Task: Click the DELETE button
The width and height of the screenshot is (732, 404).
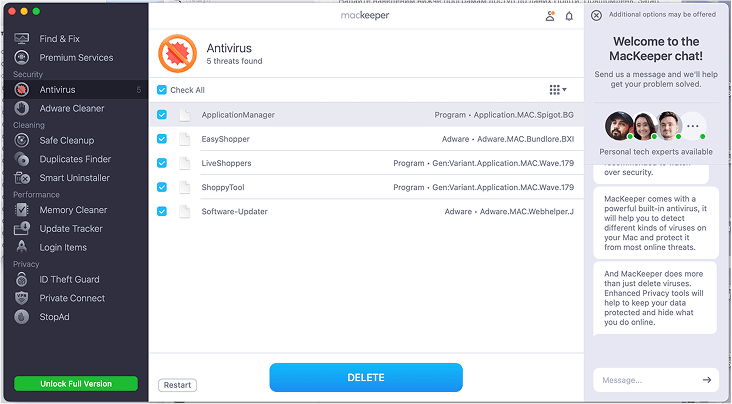Action: click(366, 377)
